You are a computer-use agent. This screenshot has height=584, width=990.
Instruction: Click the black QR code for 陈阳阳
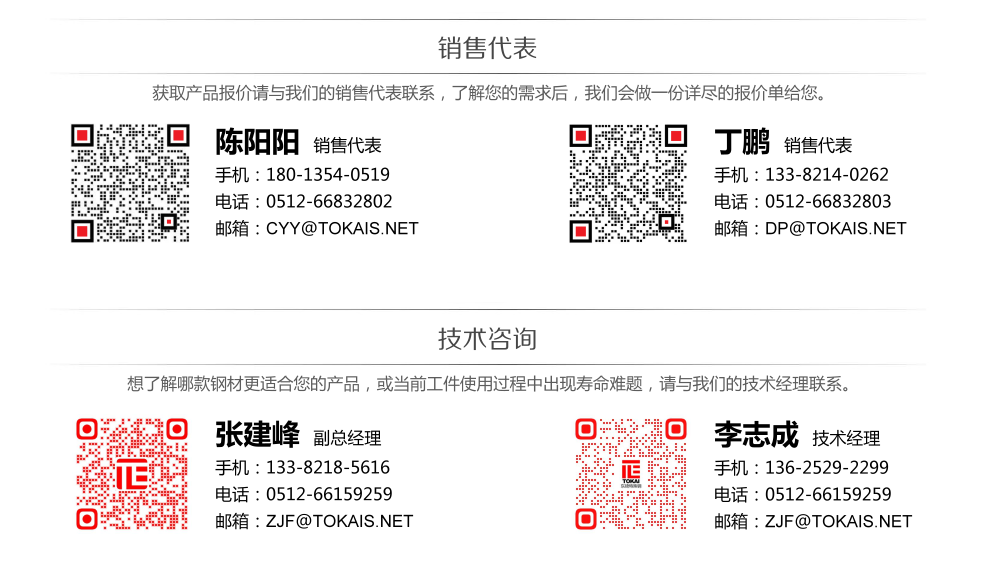pos(130,183)
